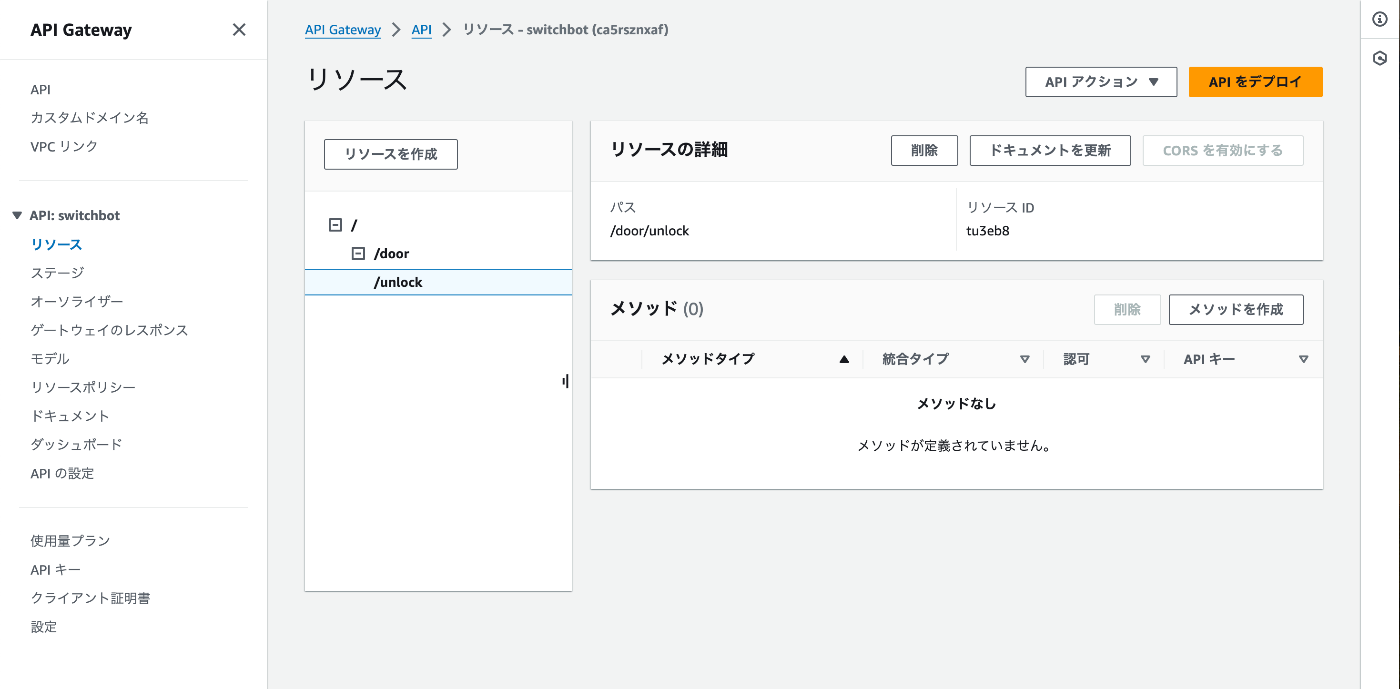This screenshot has width=1400, height=689.
Task: Click CORS を有効にする button
Action: [x=1223, y=150]
